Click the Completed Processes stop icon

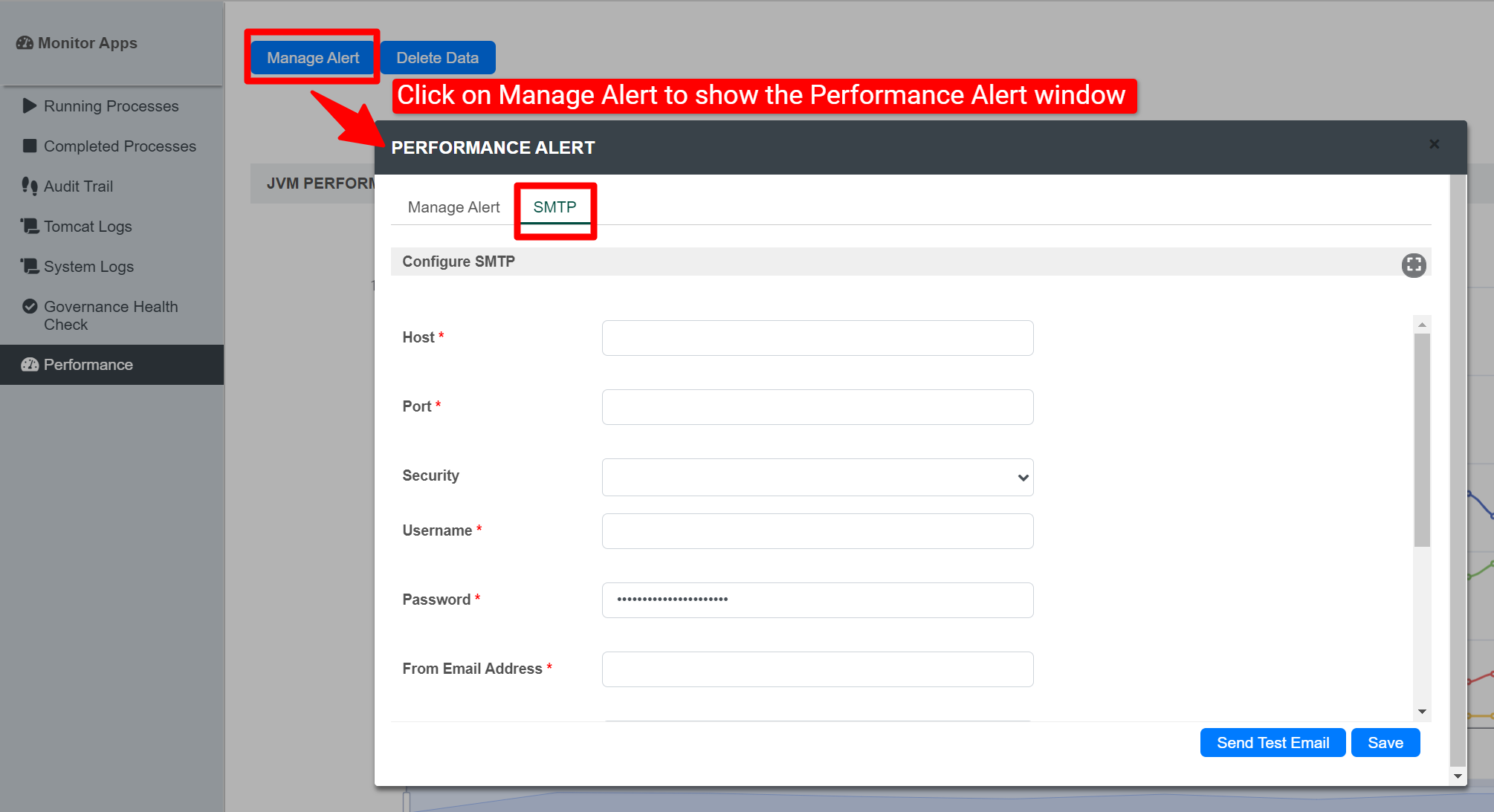coord(30,146)
